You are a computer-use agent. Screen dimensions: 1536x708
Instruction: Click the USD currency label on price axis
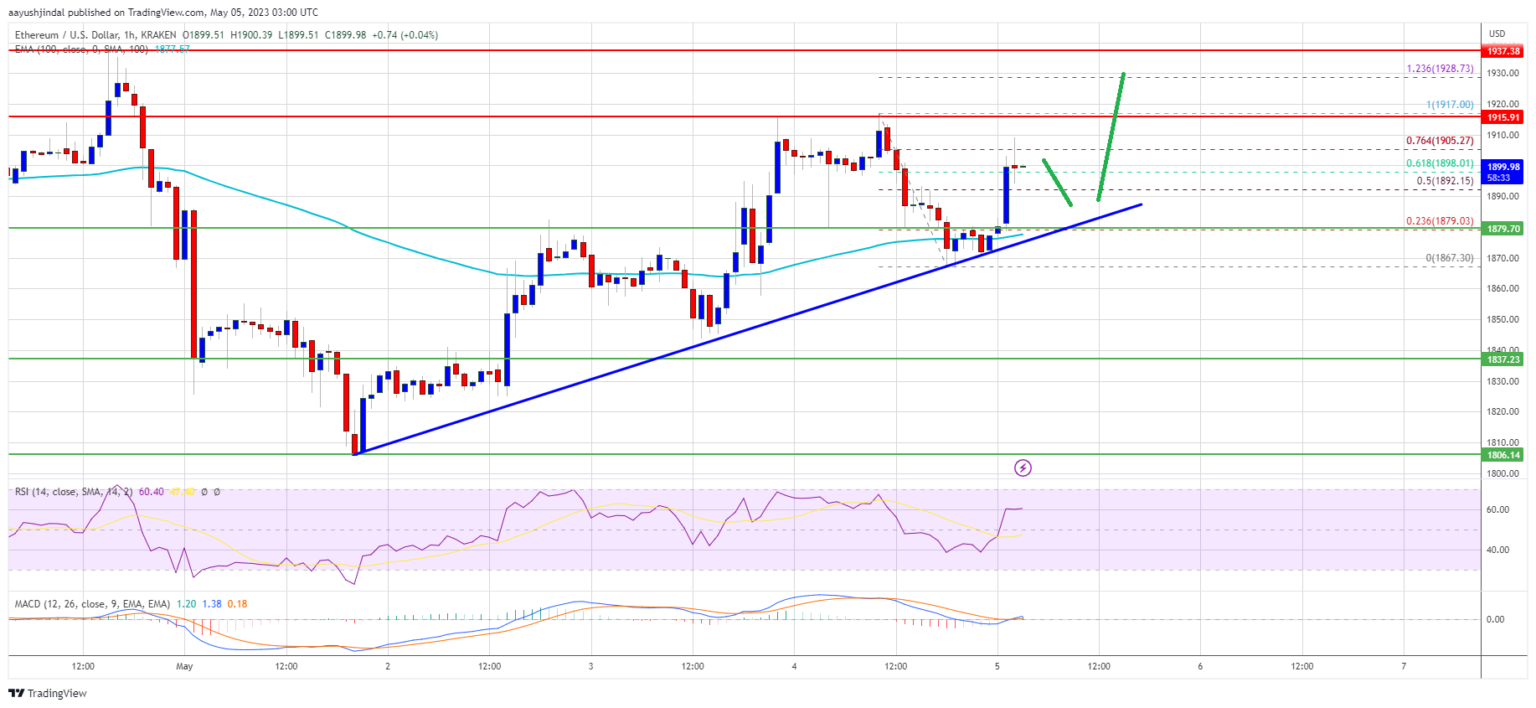point(1497,33)
